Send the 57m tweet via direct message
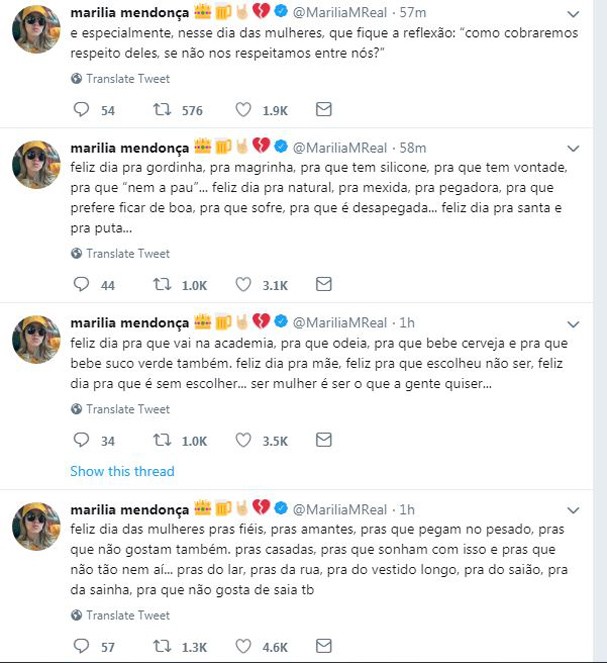Screen dimensions: 607x663 click(324, 110)
